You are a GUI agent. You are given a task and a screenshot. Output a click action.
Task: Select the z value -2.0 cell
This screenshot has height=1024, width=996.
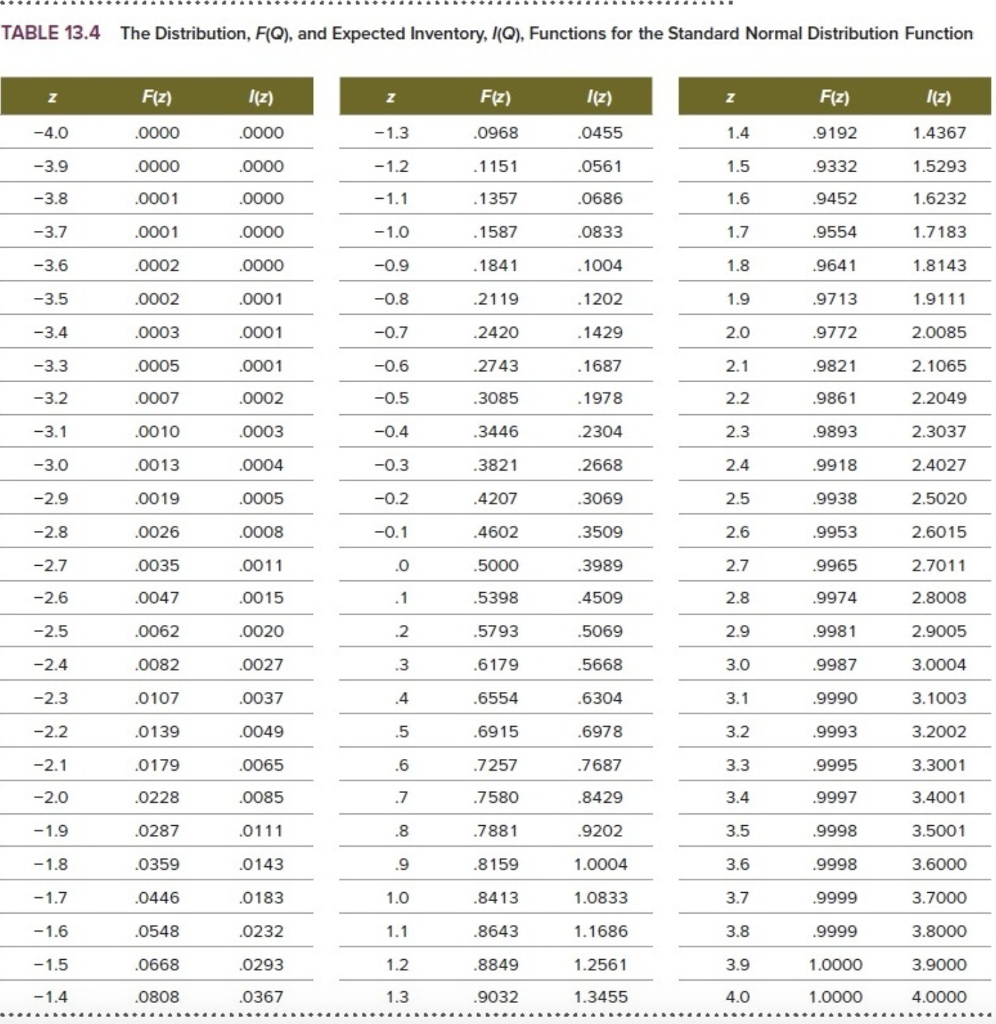tap(51, 798)
